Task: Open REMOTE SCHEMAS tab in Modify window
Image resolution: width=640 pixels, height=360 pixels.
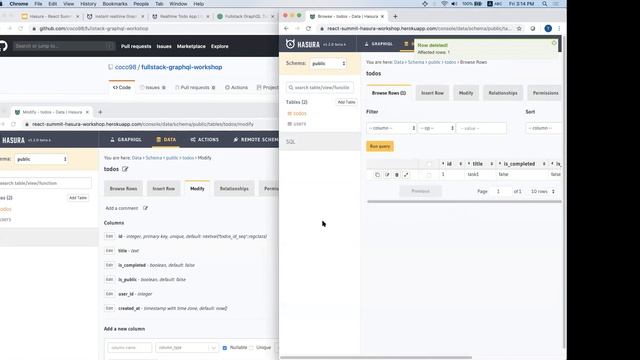Action: (x=255, y=140)
